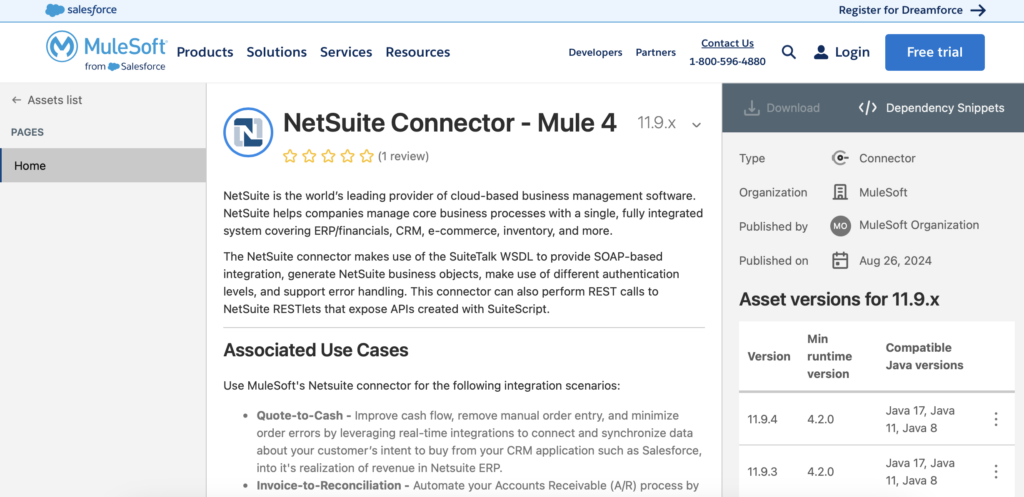This screenshot has width=1024, height=497.
Task: Click the fifth rating star
Action: pos(366,156)
